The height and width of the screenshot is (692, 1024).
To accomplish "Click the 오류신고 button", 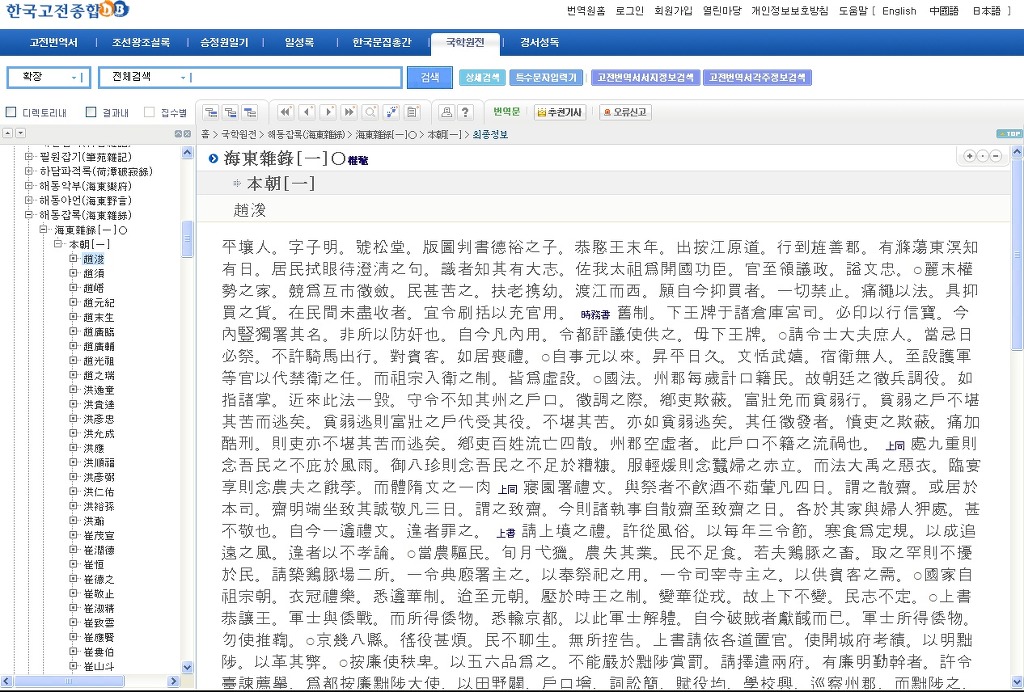I will [x=625, y=112].
